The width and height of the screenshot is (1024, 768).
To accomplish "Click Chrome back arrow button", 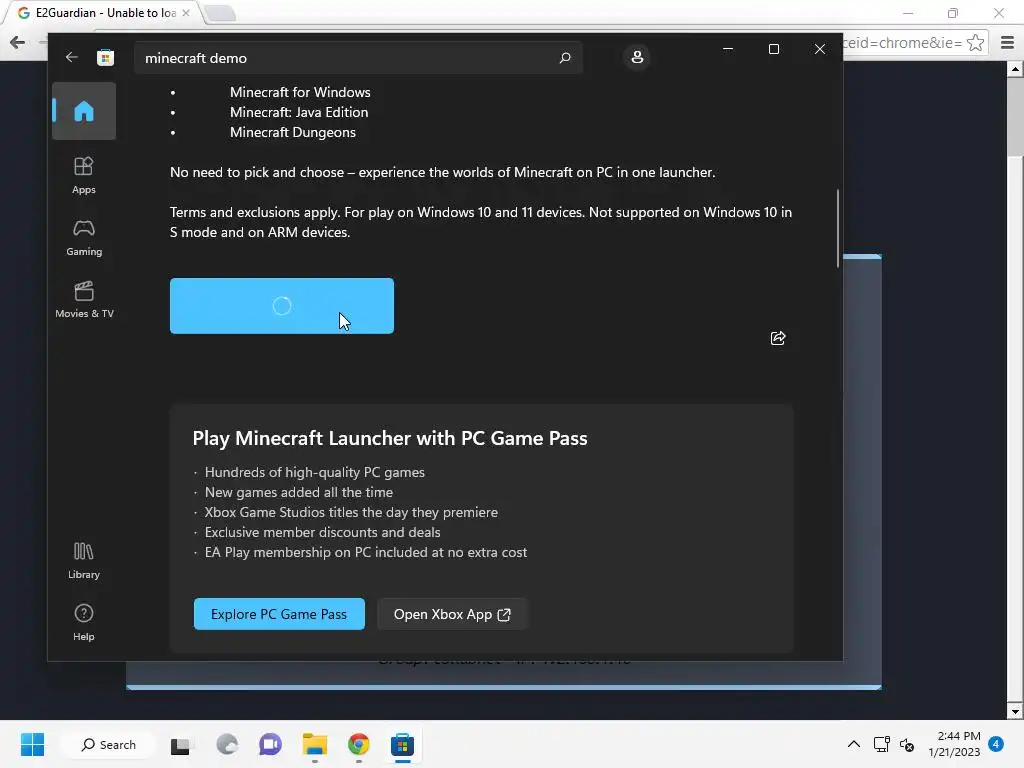I will [x=18, y=43].
